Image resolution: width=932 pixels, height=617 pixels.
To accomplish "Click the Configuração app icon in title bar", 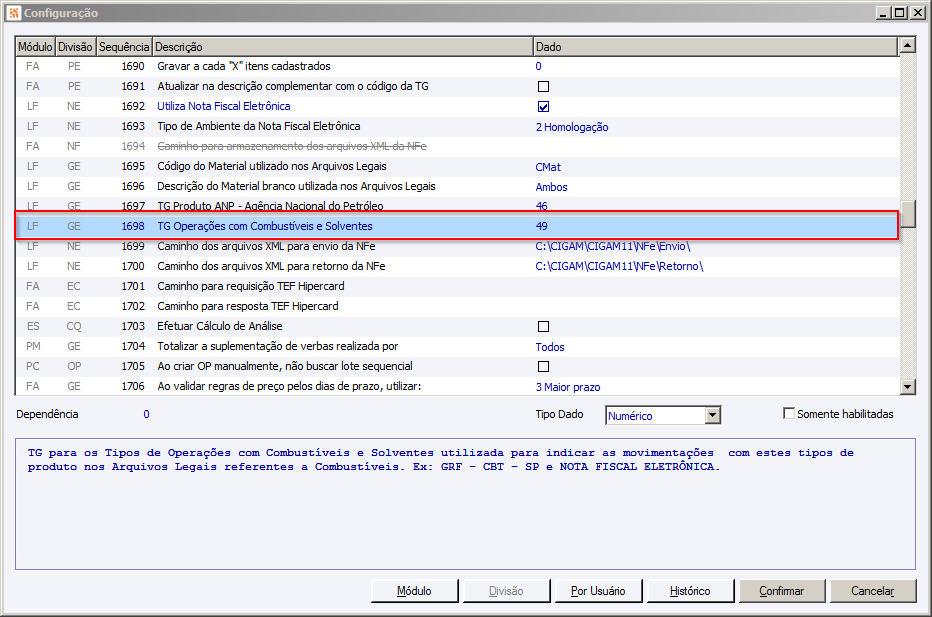I will tap(14, 12).
